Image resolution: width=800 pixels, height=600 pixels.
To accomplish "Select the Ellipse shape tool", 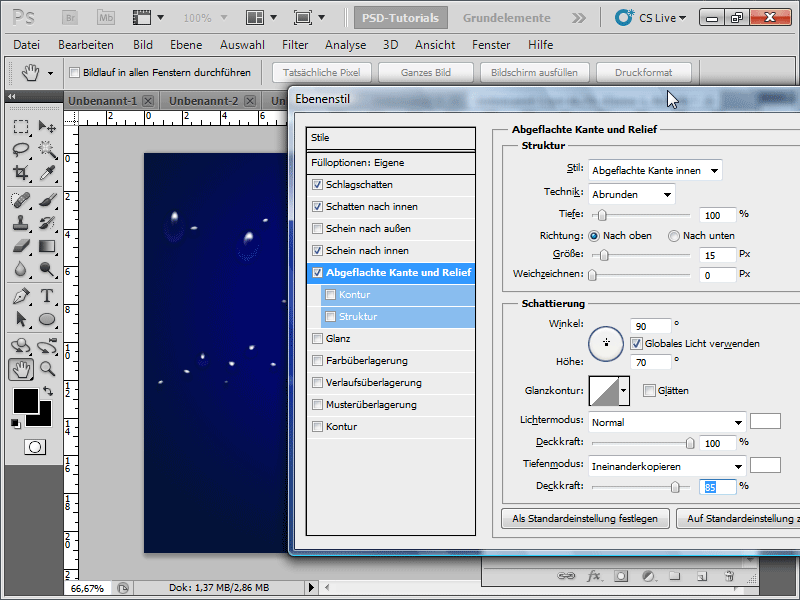I will click(47, 319).
